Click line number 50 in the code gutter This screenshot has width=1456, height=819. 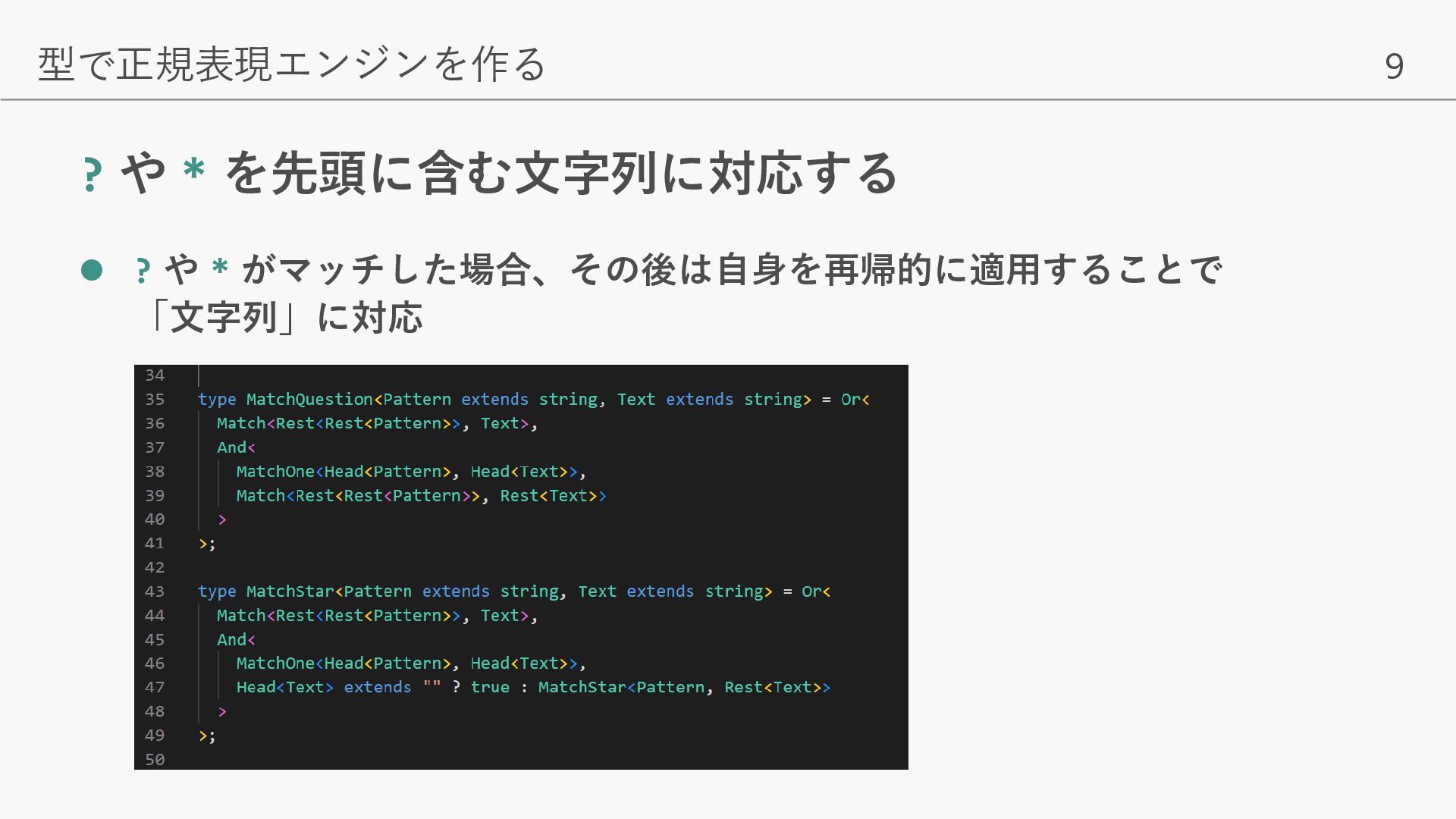[155, 759]
